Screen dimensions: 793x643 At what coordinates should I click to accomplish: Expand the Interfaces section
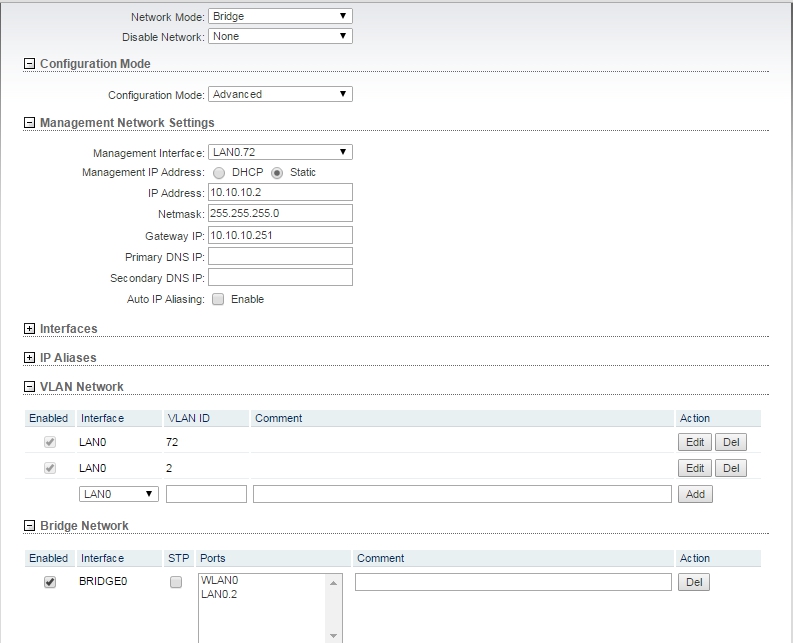pyautogui.click(x=29, y=328)
